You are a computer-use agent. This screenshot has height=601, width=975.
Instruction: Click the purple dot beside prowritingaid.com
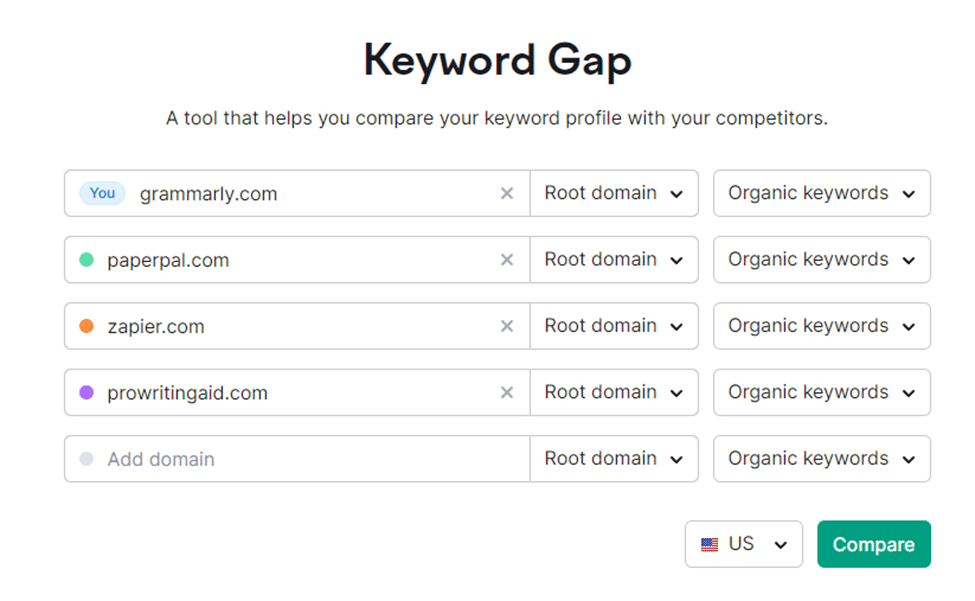point(86,393)
